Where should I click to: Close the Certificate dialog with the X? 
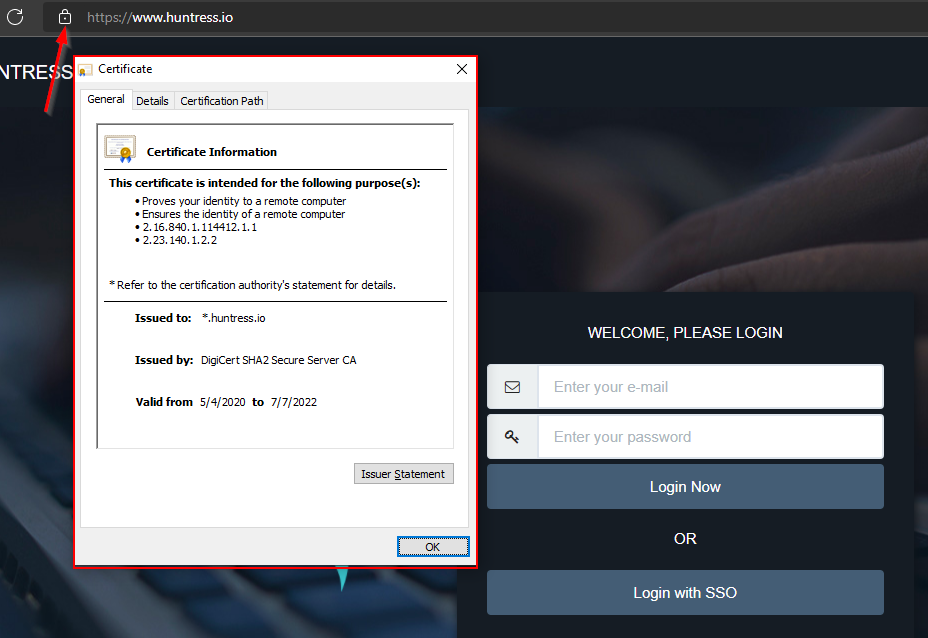pyautogui.click(x=462, y=69)
